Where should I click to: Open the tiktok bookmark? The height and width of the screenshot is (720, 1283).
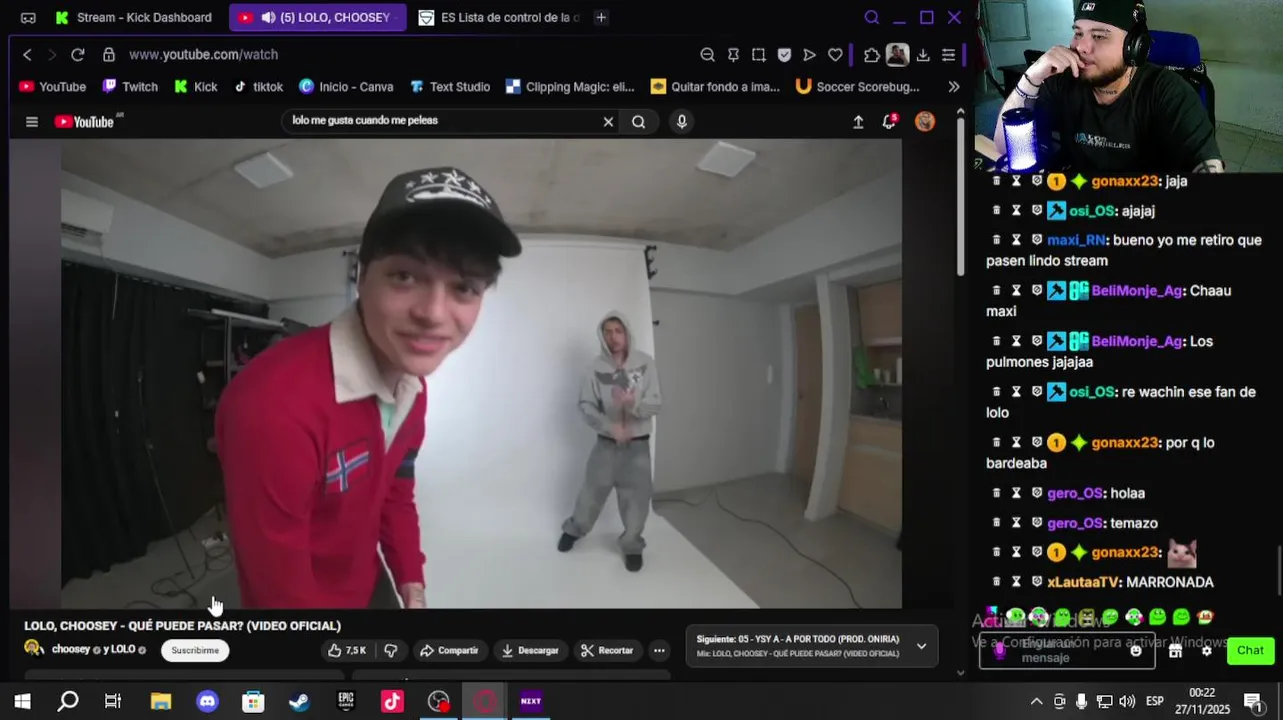point(259,87)
